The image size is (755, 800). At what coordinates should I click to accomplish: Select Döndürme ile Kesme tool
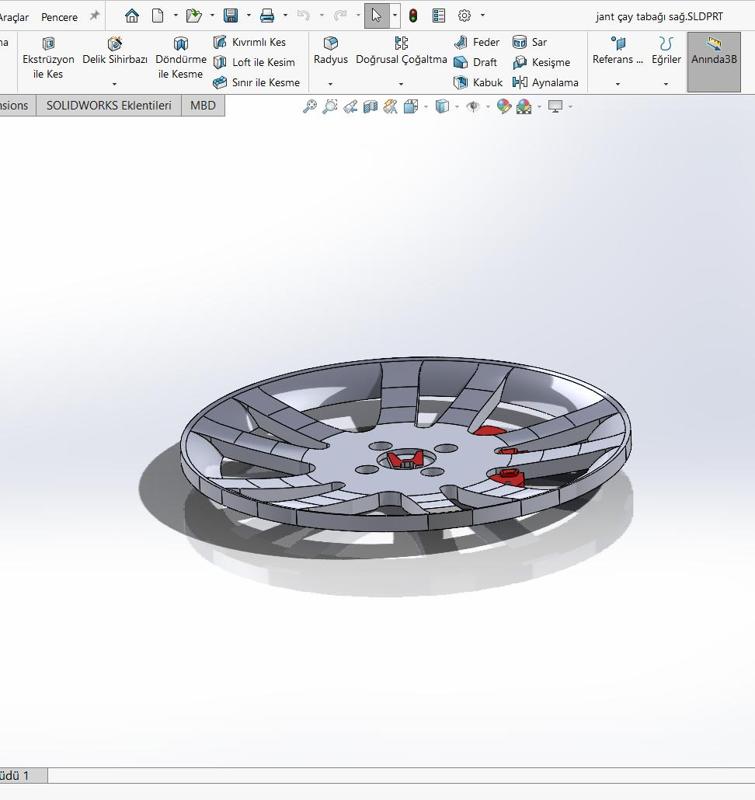point(181,58)
